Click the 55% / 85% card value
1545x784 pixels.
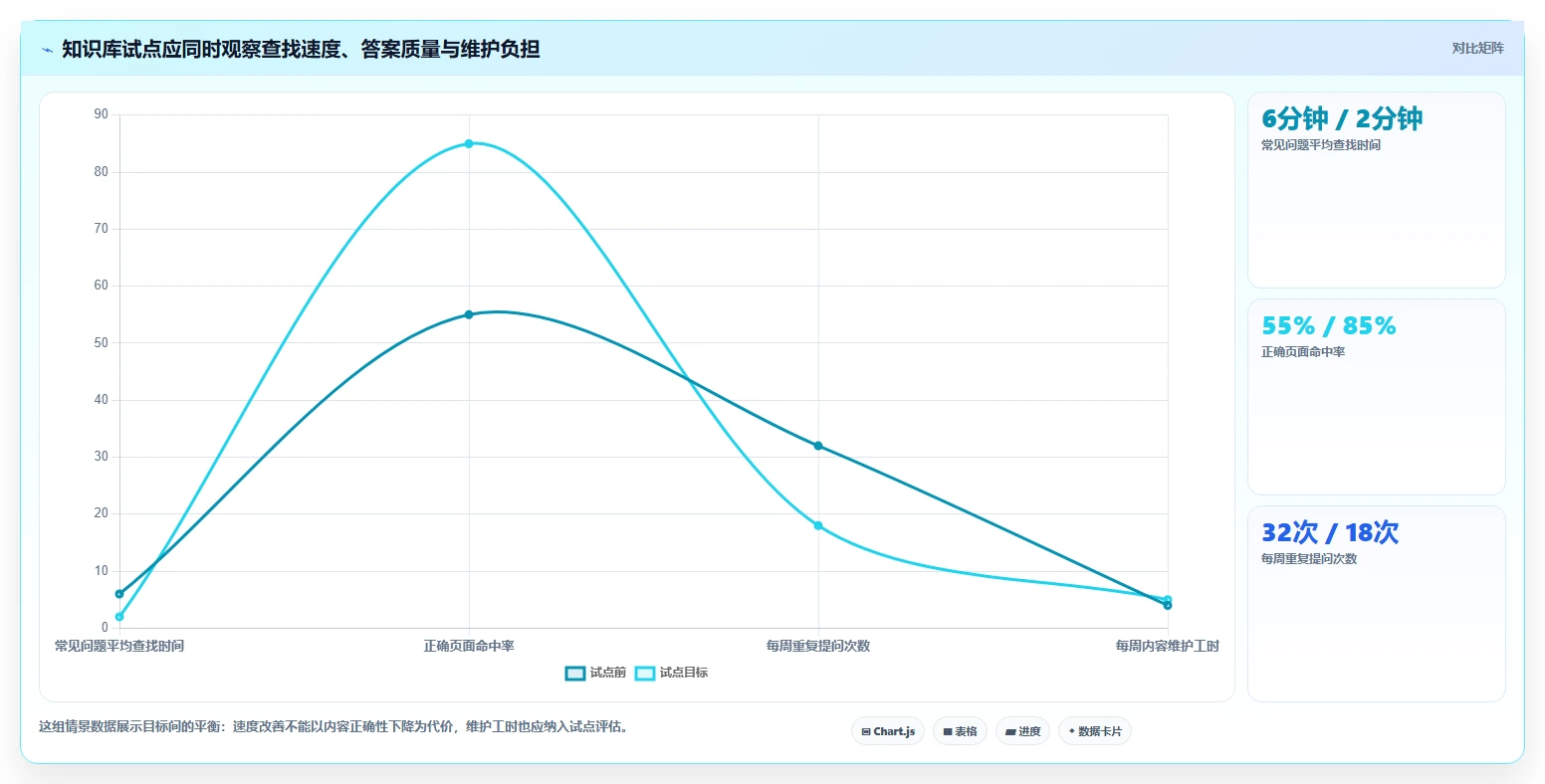tap(1329, 326)
